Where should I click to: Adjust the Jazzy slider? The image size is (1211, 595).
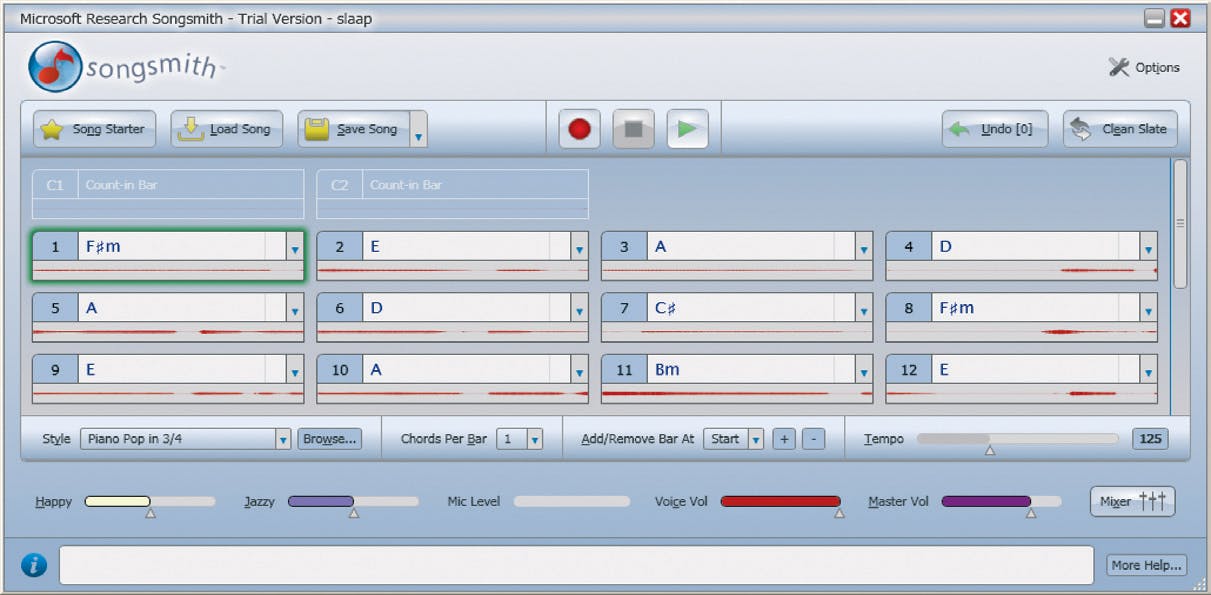point(353,501)
